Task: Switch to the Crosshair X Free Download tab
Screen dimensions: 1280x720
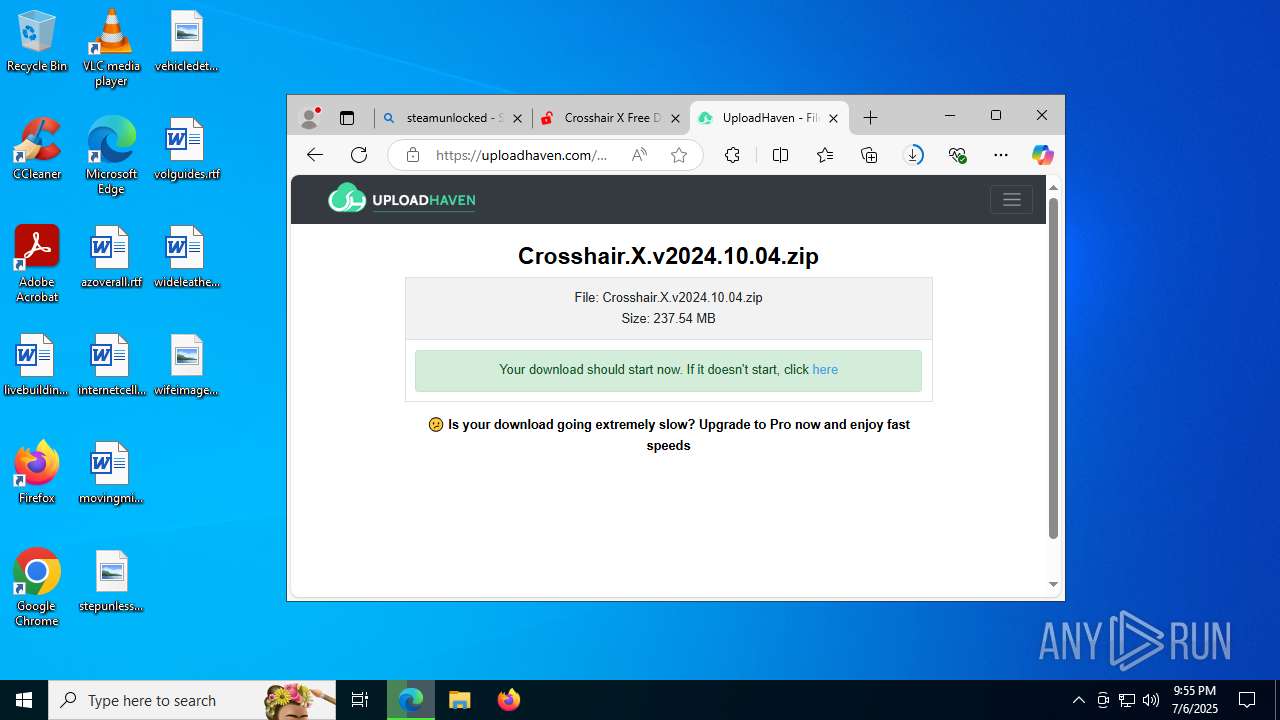Action: (x=611, y=118)
